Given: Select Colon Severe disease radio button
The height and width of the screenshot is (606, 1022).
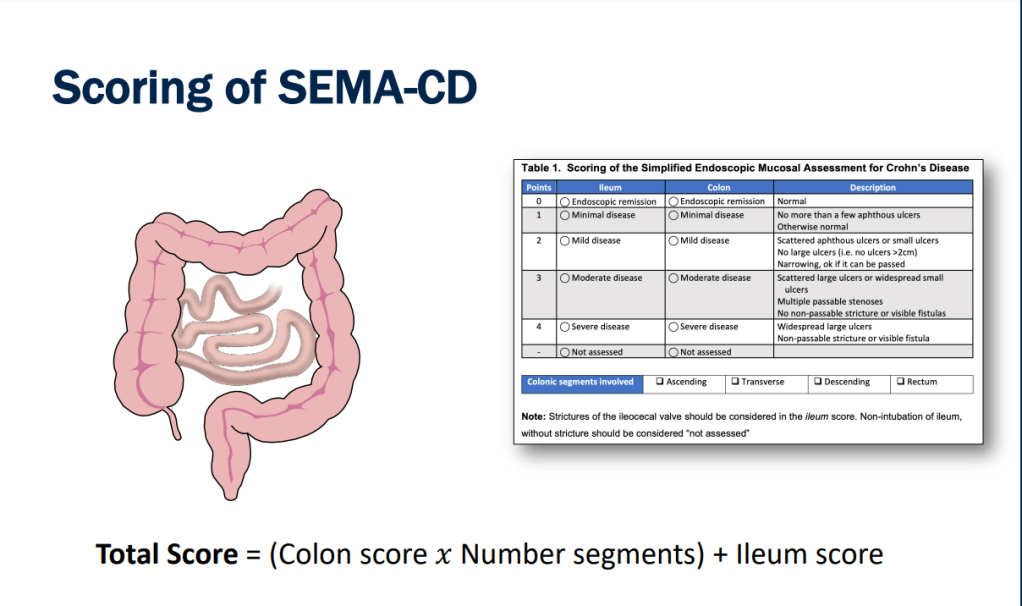Looking at the screenshot, I should click(x=673, y=327).
